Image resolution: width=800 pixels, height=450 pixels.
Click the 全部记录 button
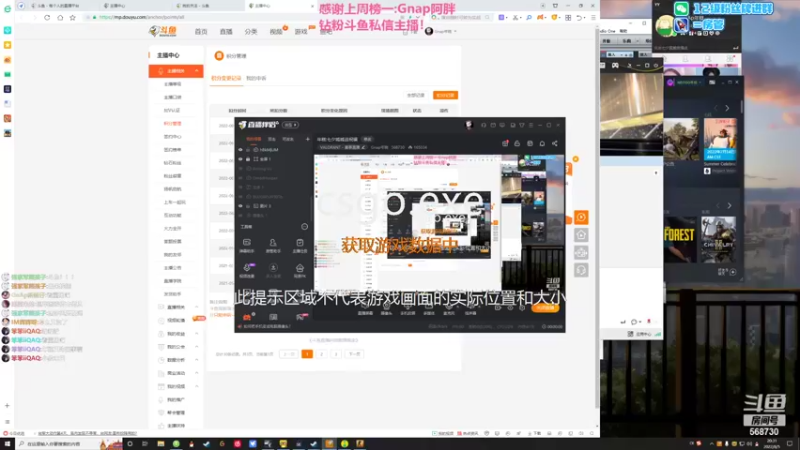(416, 95)
